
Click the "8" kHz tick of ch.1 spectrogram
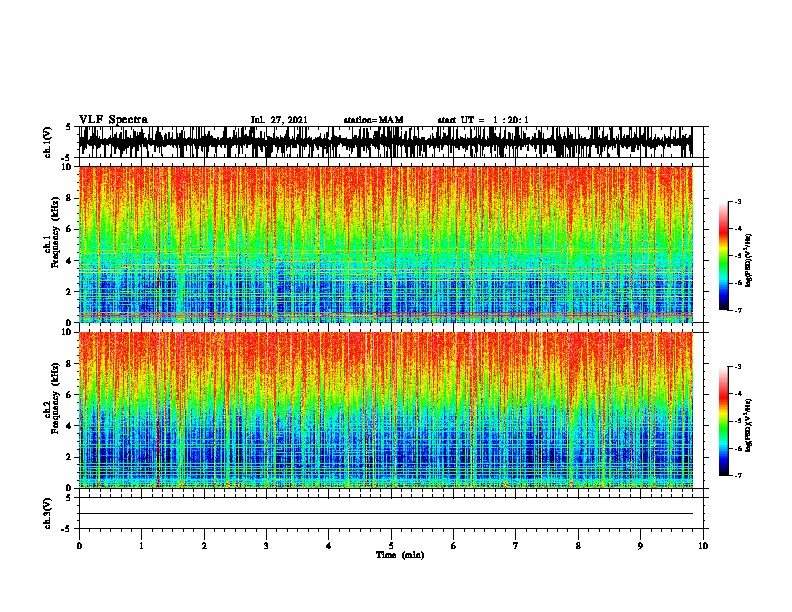(x=70, y=198)
